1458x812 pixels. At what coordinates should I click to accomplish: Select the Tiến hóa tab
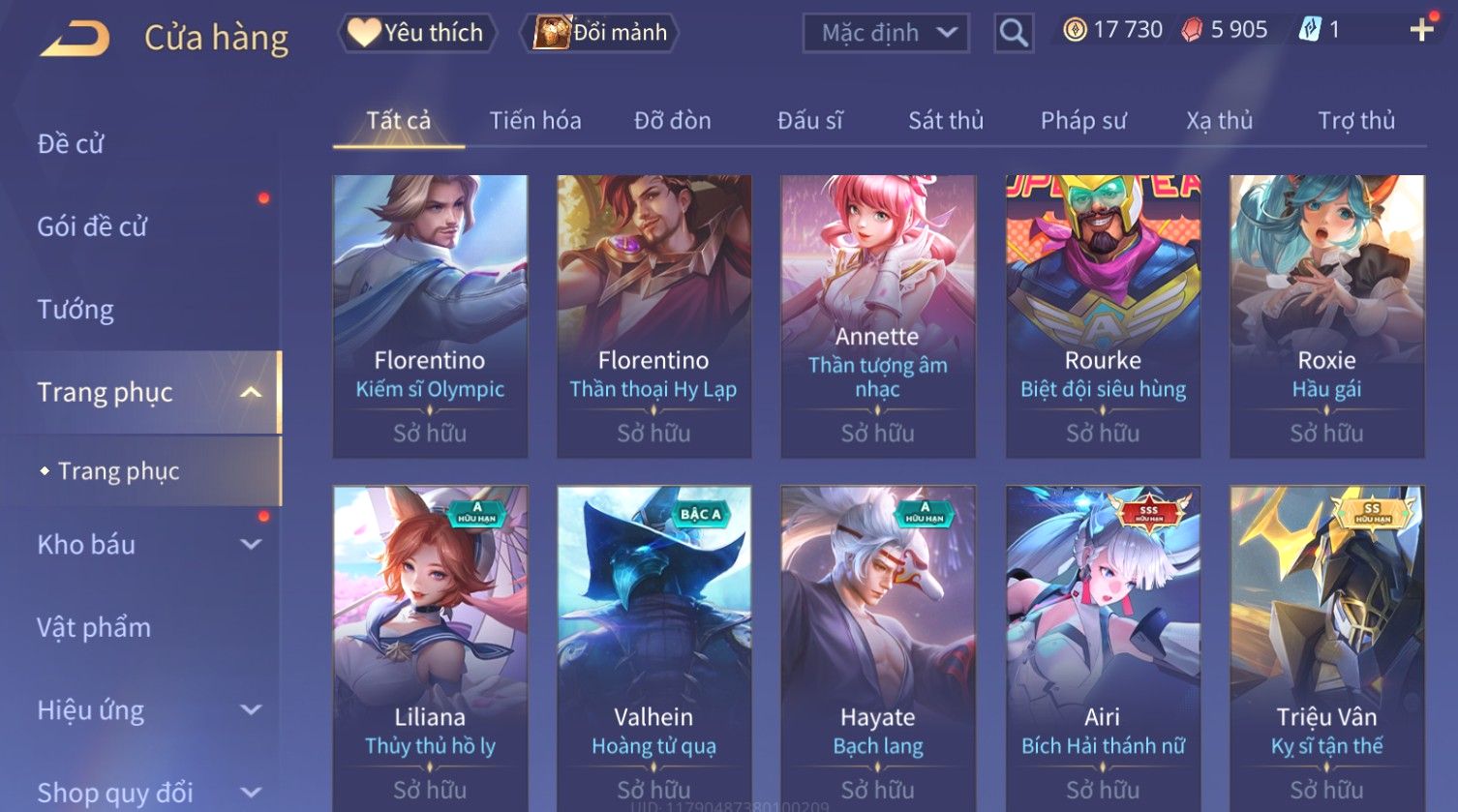point(535,121)
